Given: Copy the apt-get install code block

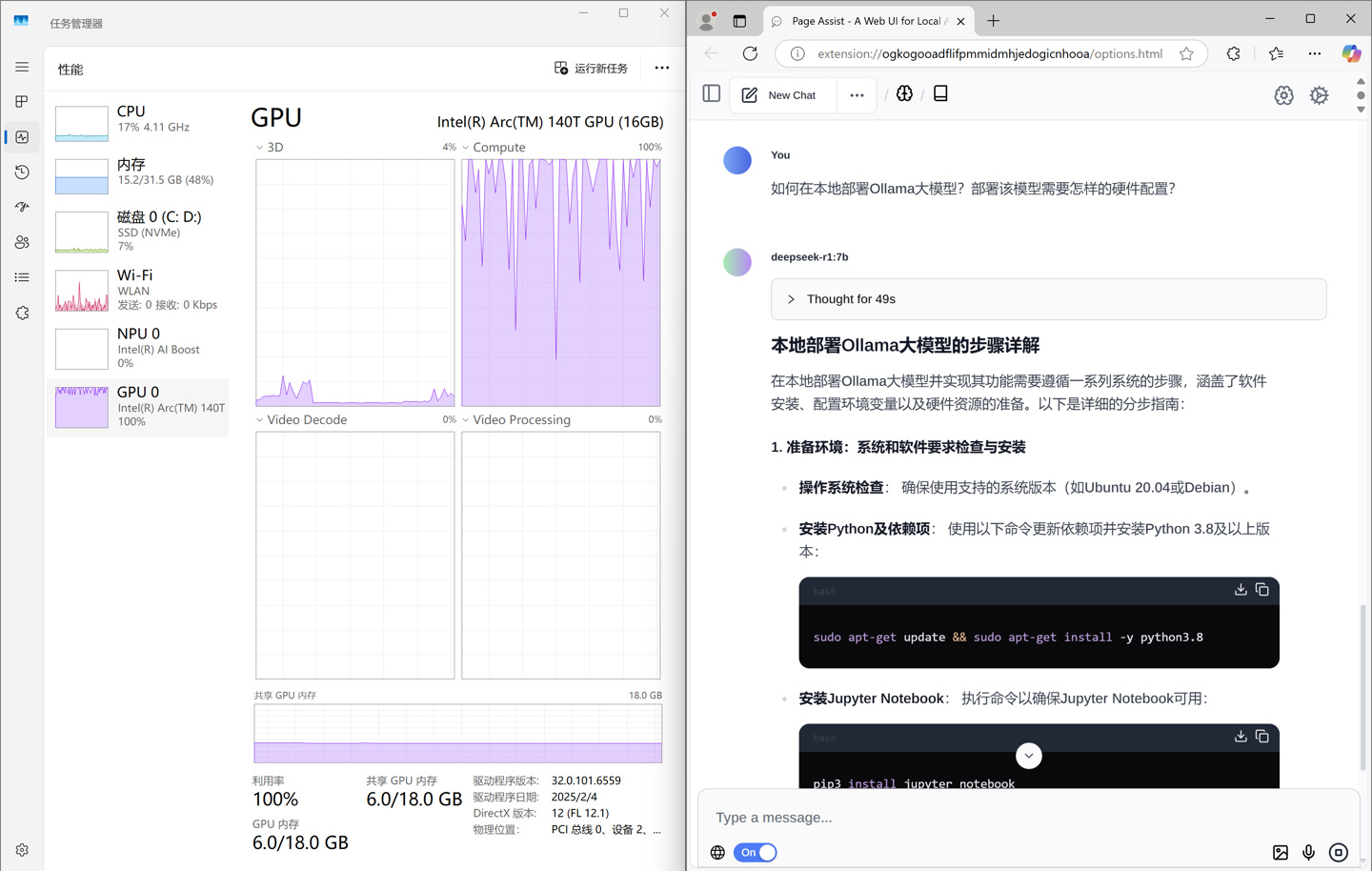Looking at the screenshot, I should (x=1261, y=590).
